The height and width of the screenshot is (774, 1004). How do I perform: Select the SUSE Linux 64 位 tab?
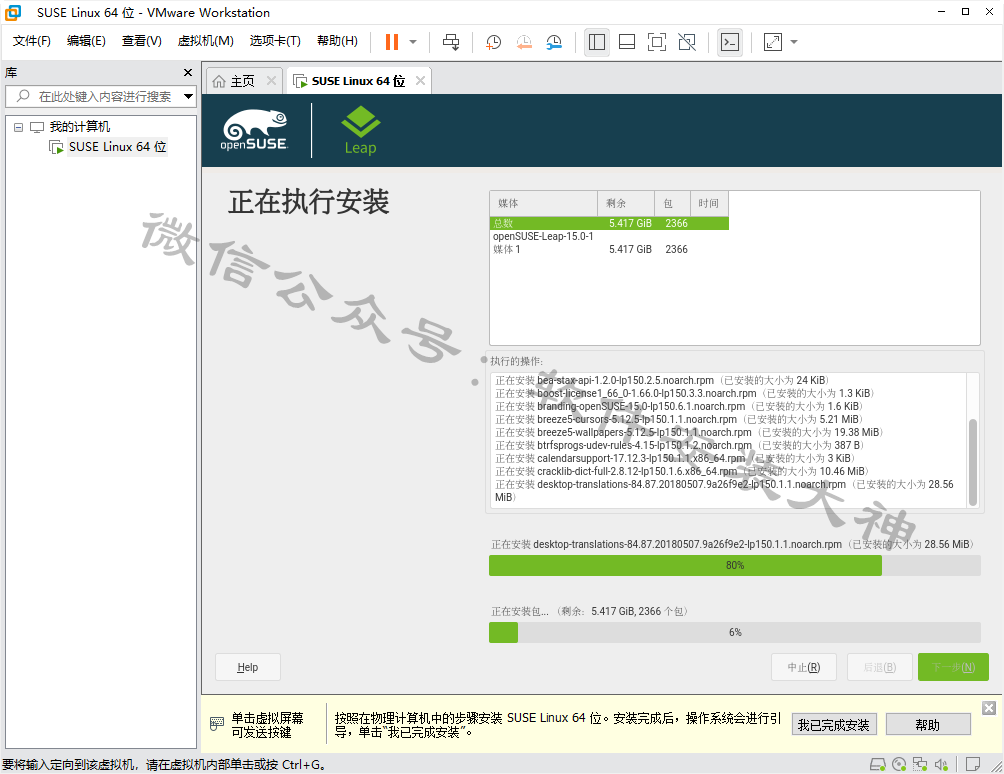pos(350,81)
